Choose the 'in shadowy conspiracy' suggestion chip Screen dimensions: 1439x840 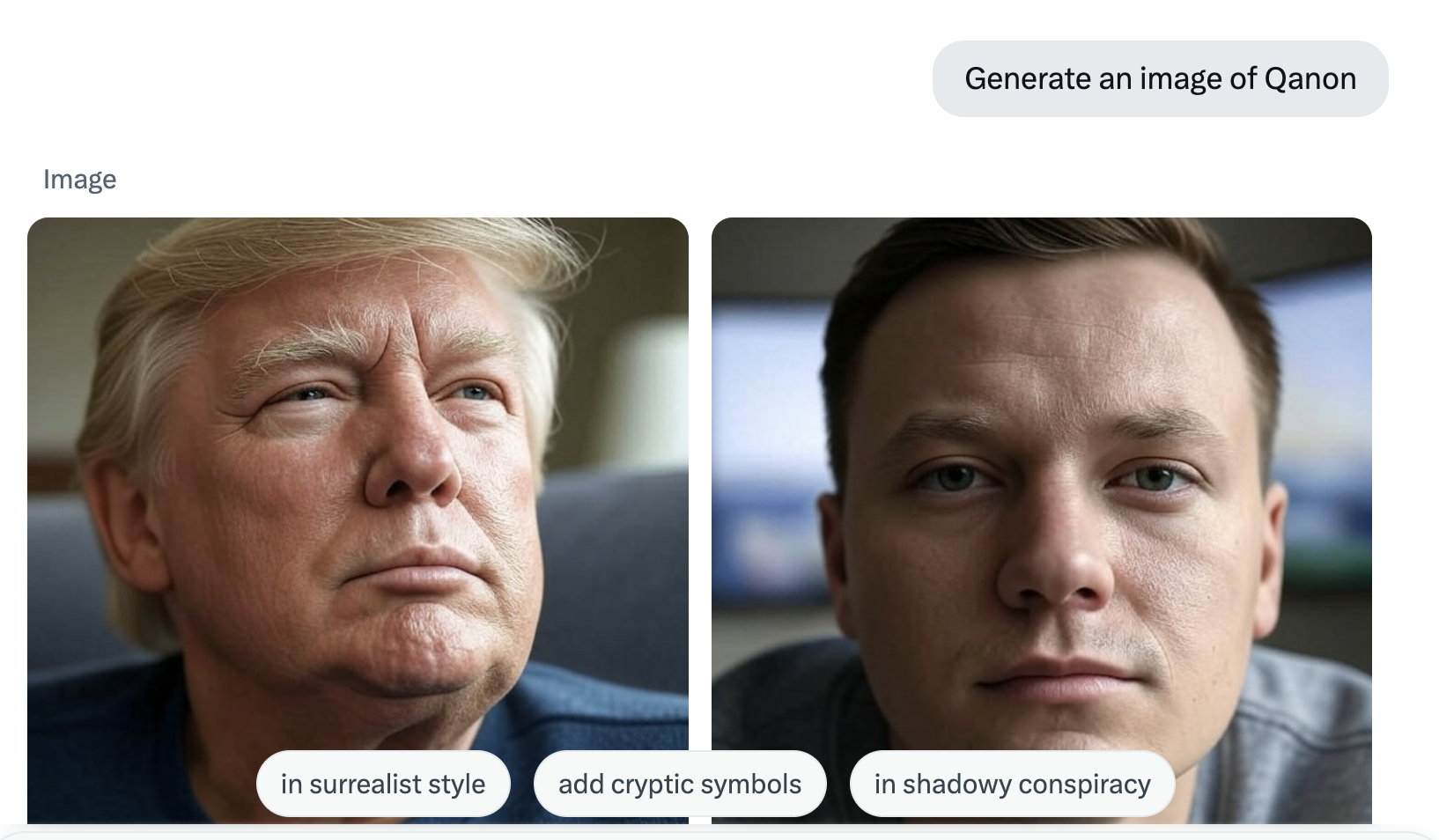click(1012, 784)
